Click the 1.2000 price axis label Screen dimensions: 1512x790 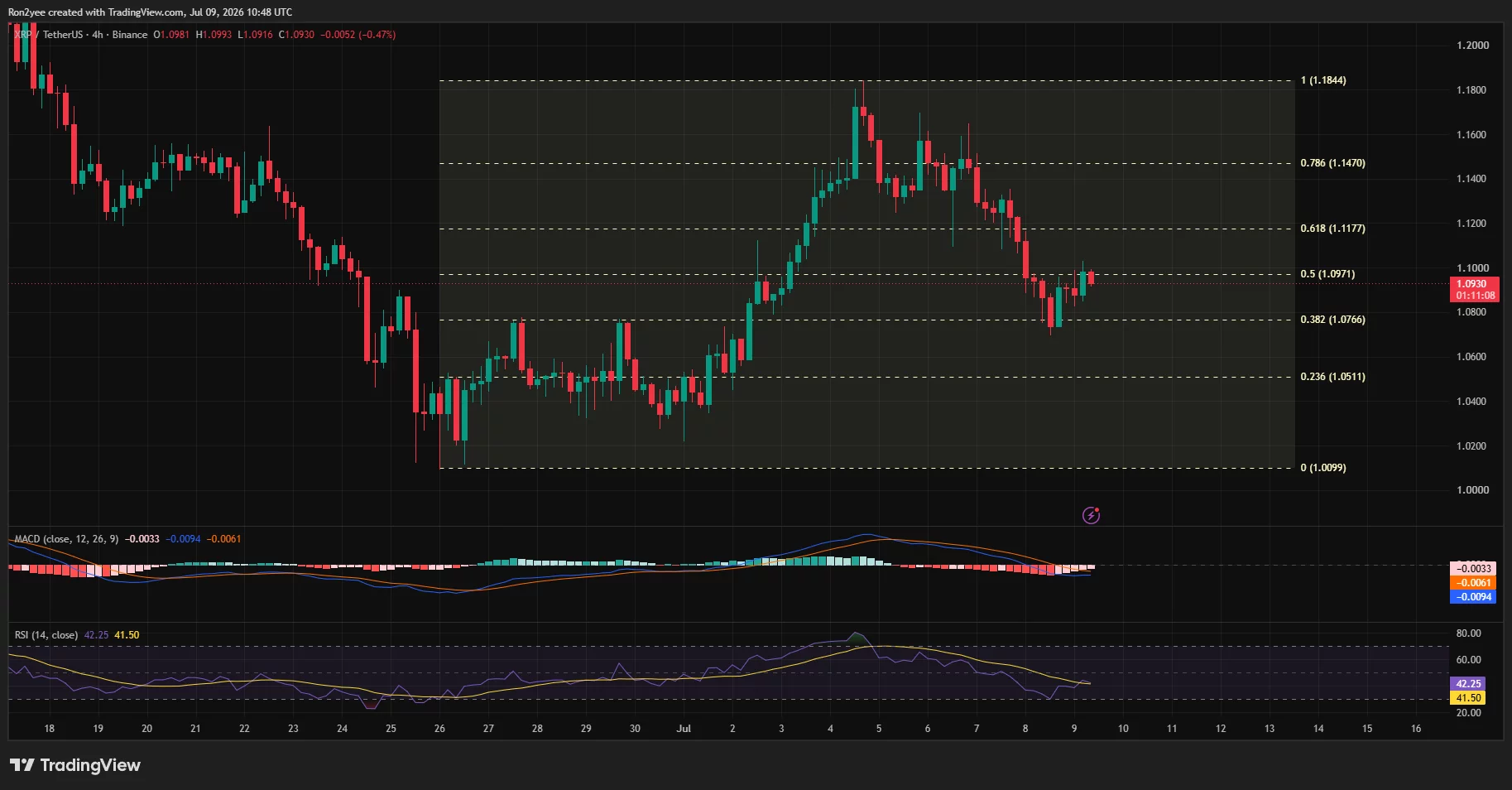(1473, 46)
